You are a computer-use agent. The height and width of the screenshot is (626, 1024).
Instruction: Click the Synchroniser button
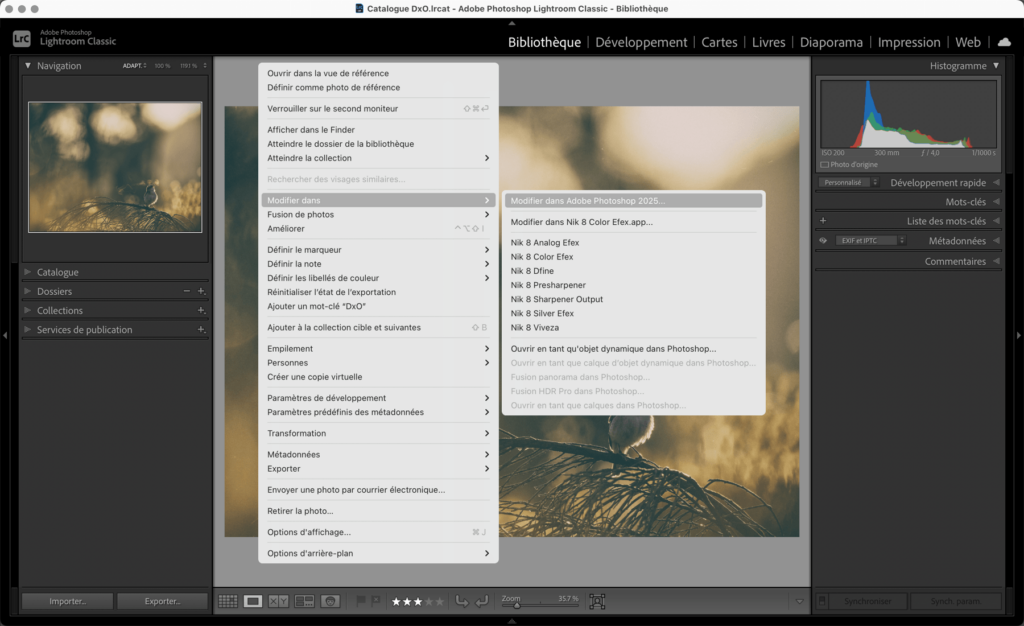tap(868, 601)
